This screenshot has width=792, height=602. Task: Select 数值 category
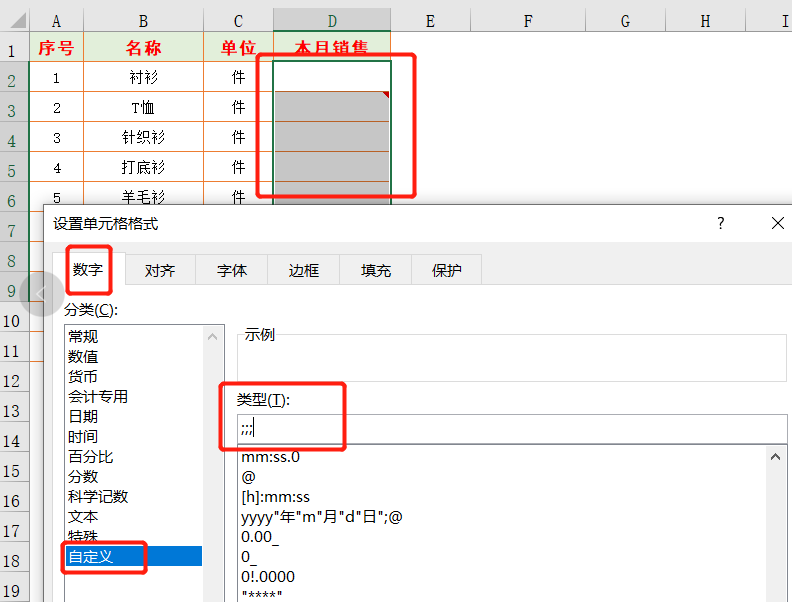pos(134,357)
